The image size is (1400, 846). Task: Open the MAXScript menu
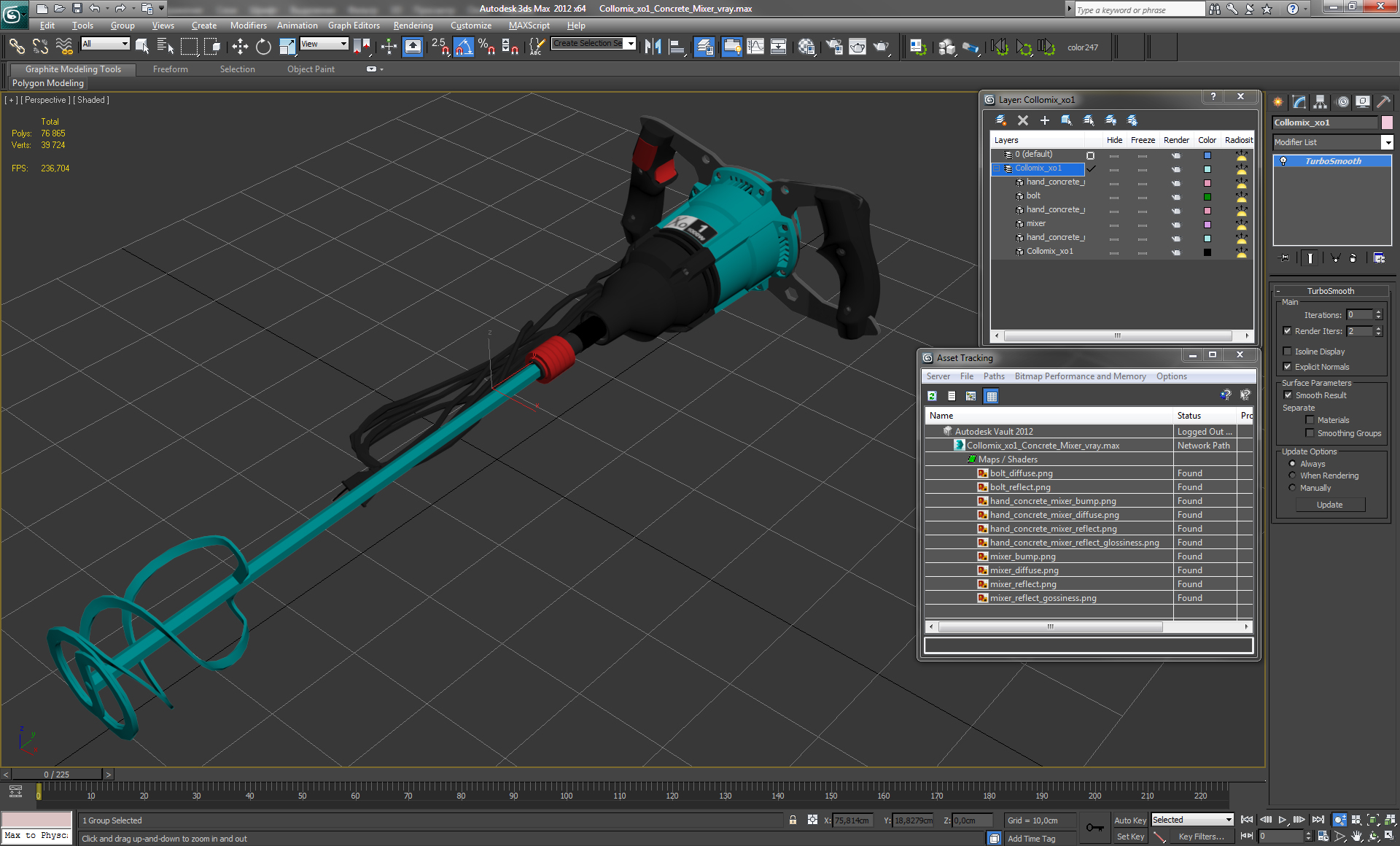coord(529,25)
